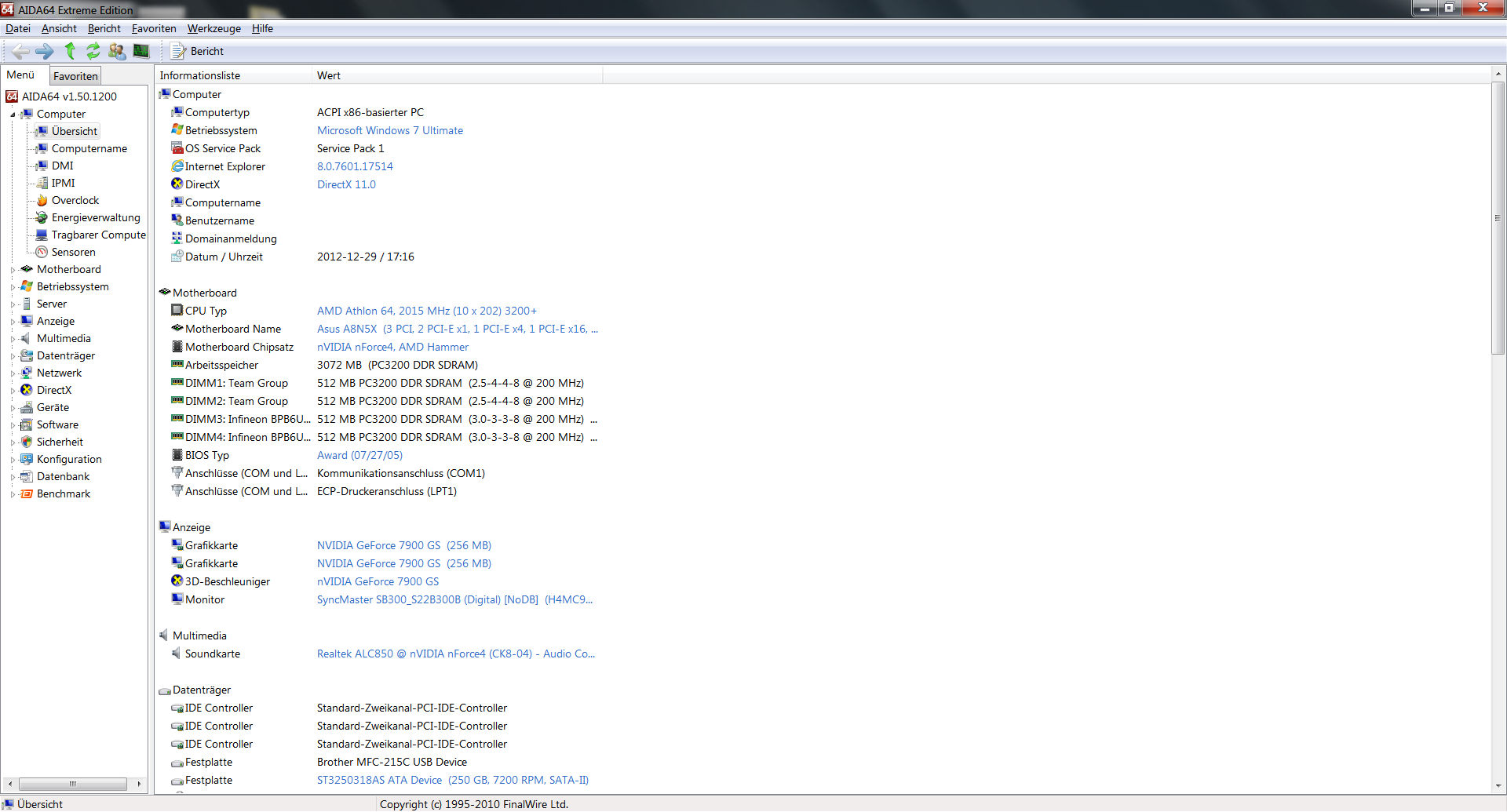Click the users toolbar icon
This screenshot has width=1507, height=812.
(x=117, y=51)
